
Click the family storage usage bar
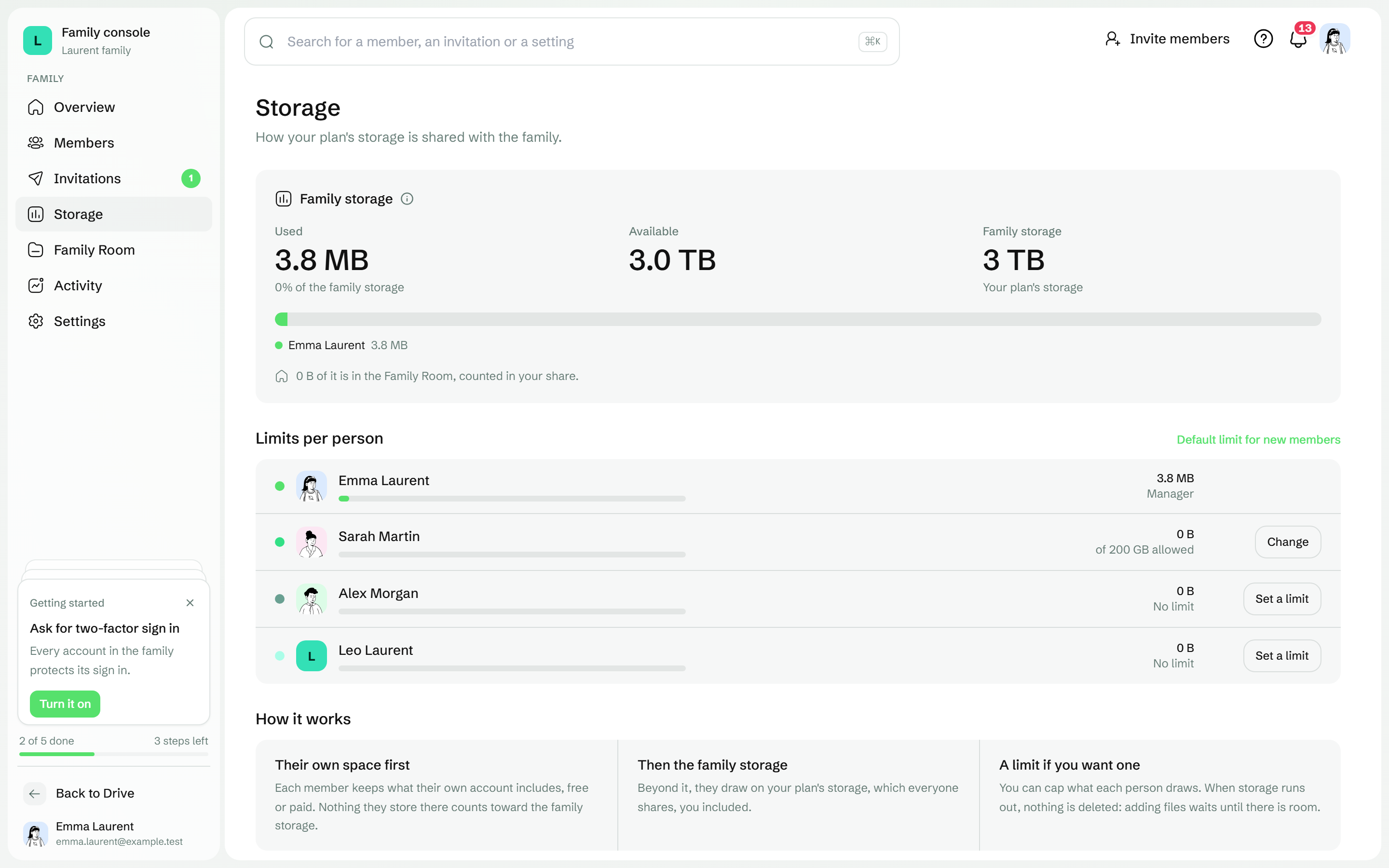[798, 319]
